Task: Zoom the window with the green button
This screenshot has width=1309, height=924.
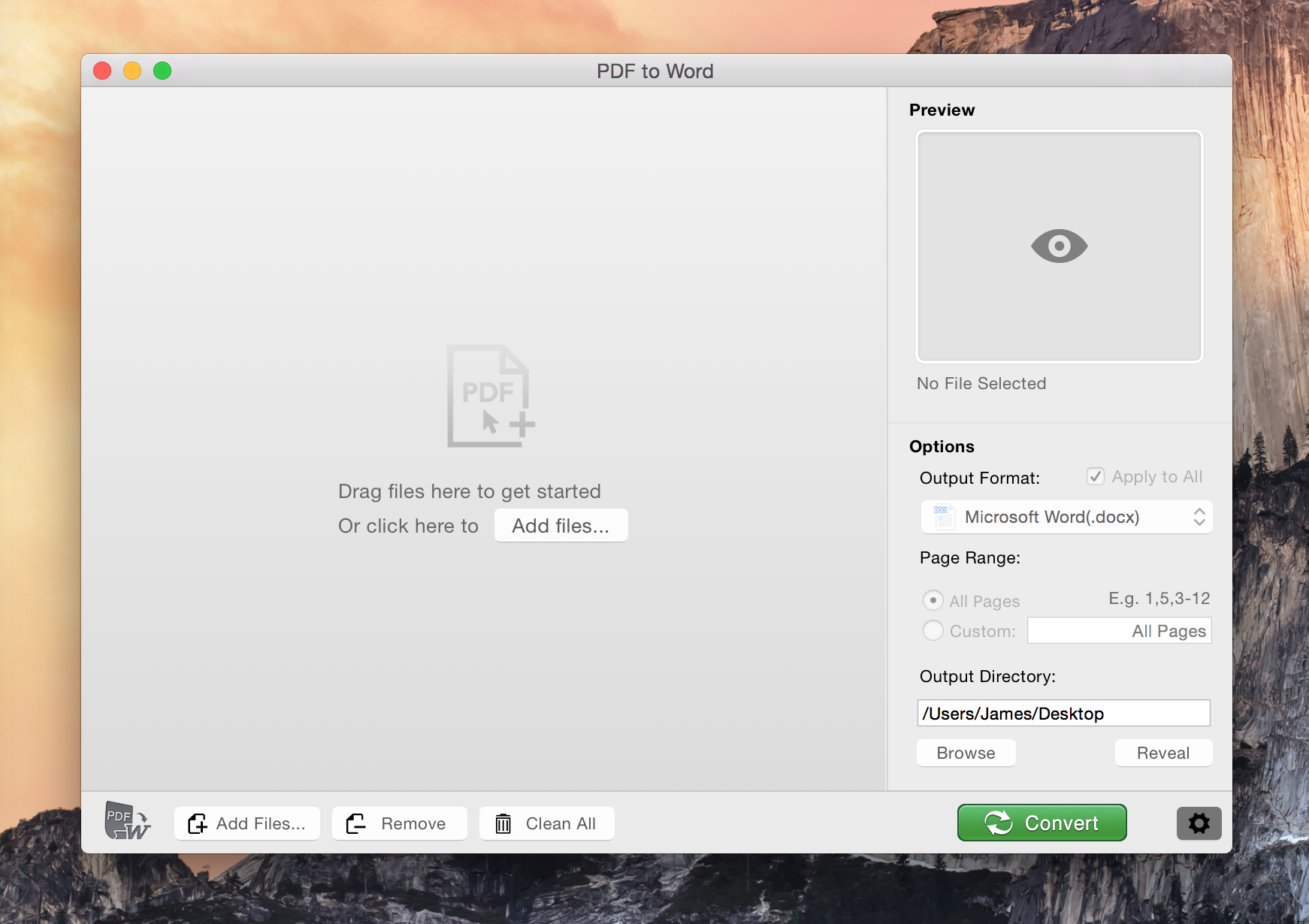Action: coord(162,71)
